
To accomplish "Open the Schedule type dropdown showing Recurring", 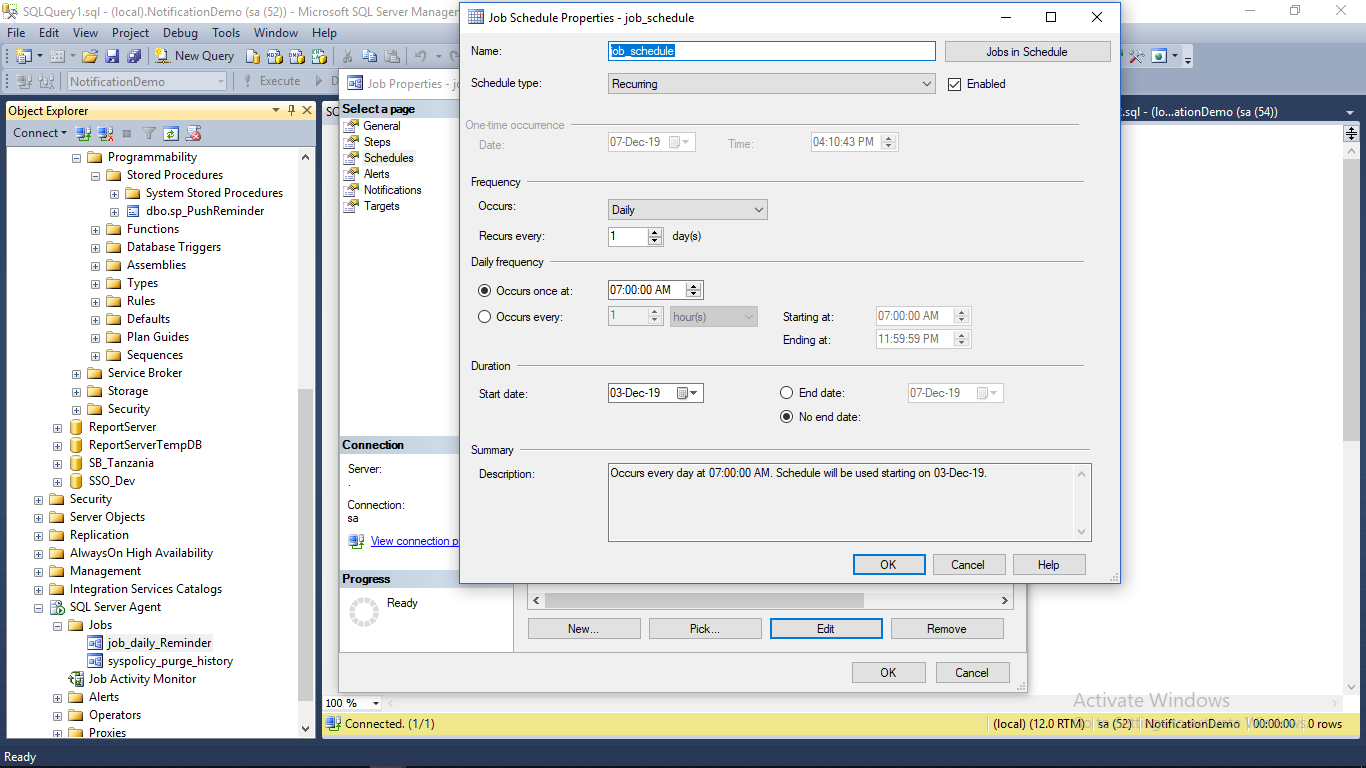I will (x=771, y=84).
